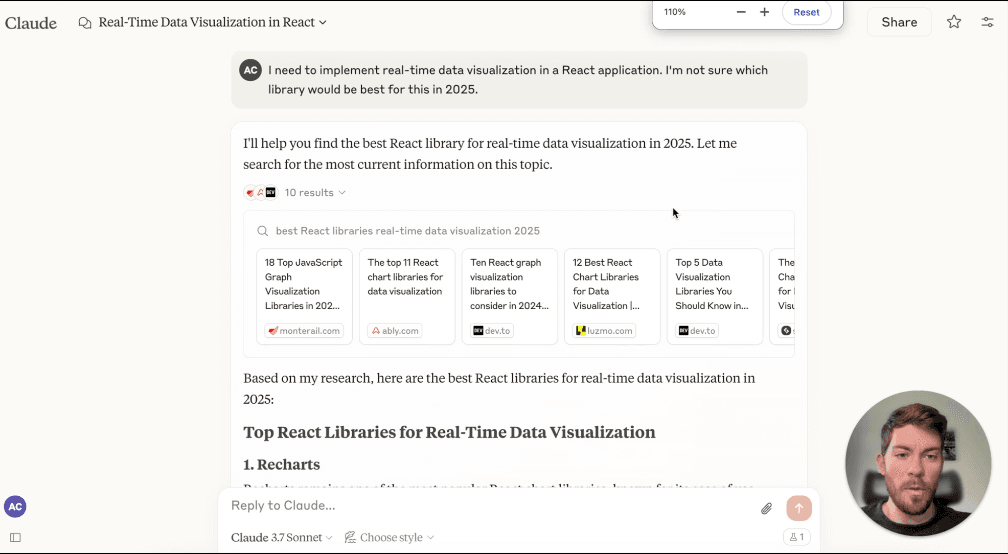The image size is (1008, 554).
Task: Go to Claude home logo
Action: (x=31, y=22)
